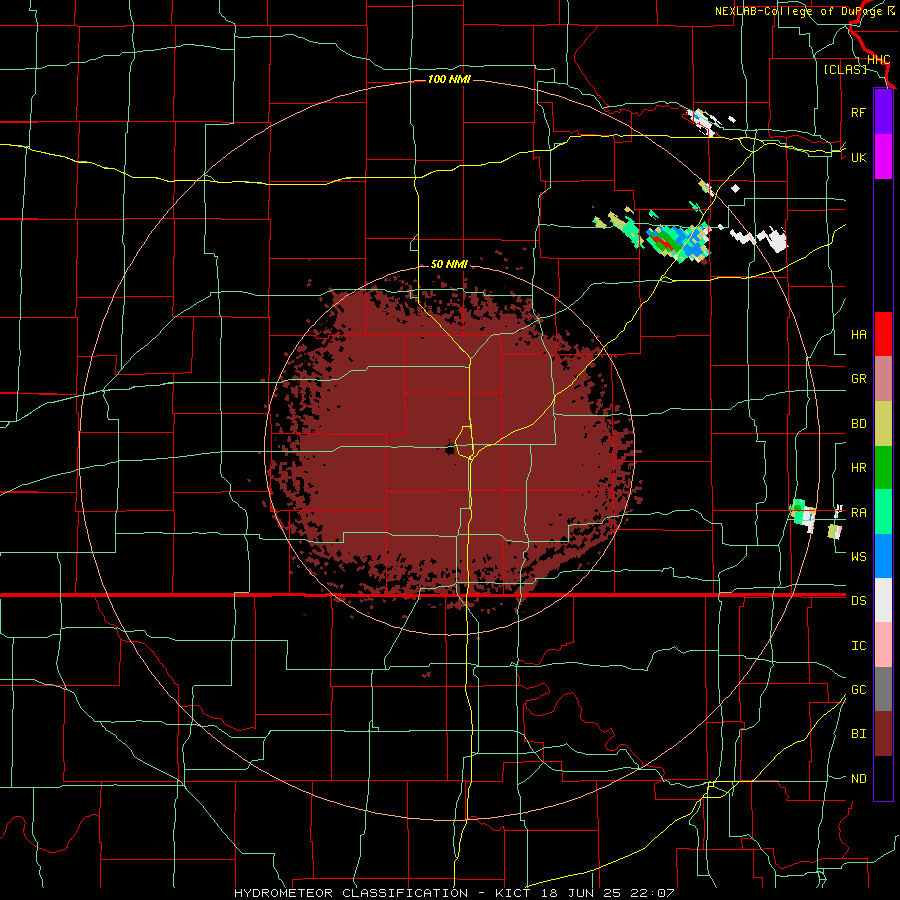Click the HA legend label
Viewport: 900px width, 900px height.
[858, 335]
